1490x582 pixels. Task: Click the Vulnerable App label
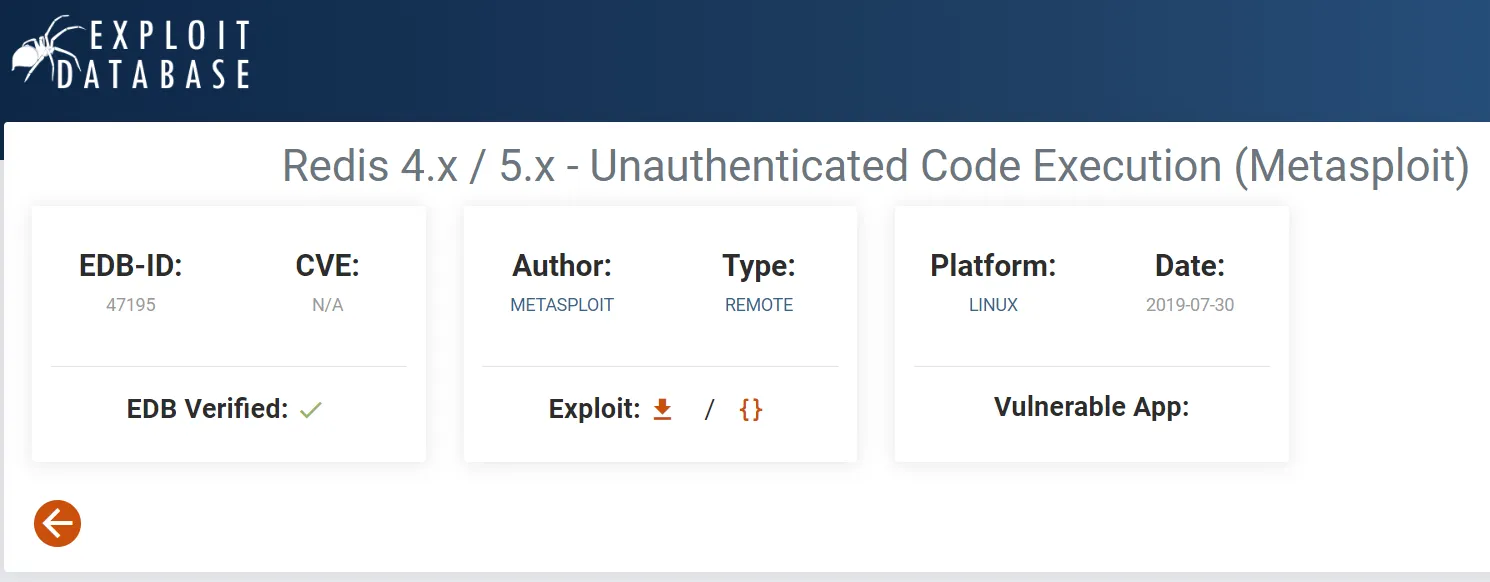(x=1091, y=407)
